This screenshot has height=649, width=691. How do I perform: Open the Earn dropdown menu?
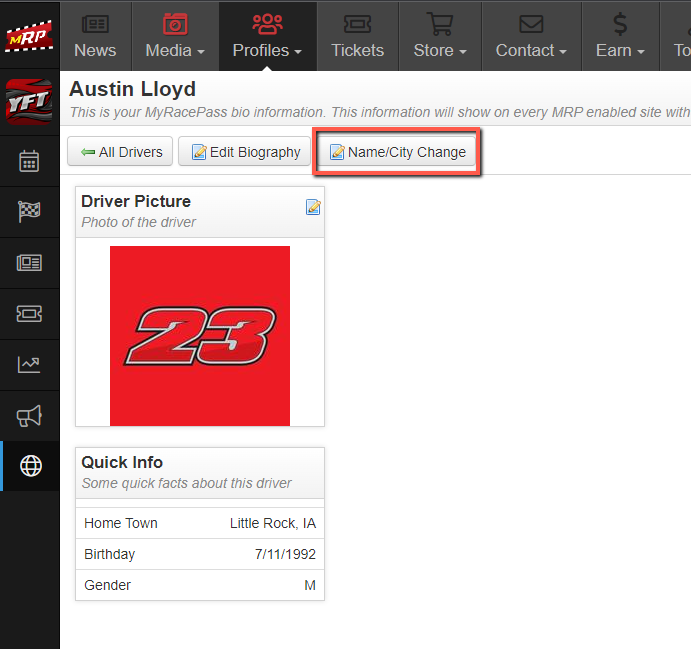pyautogui.click(x=620, y=36)
